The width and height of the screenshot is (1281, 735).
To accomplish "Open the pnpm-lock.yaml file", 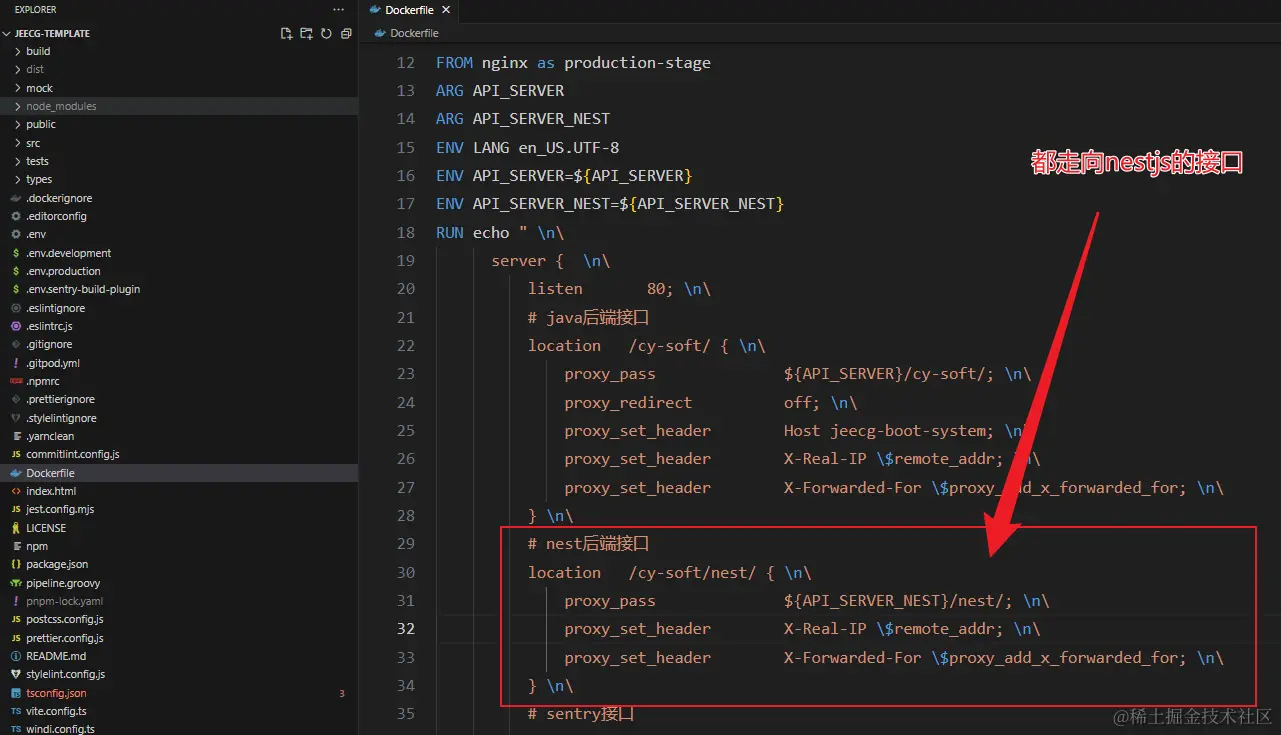I will 179,601.
